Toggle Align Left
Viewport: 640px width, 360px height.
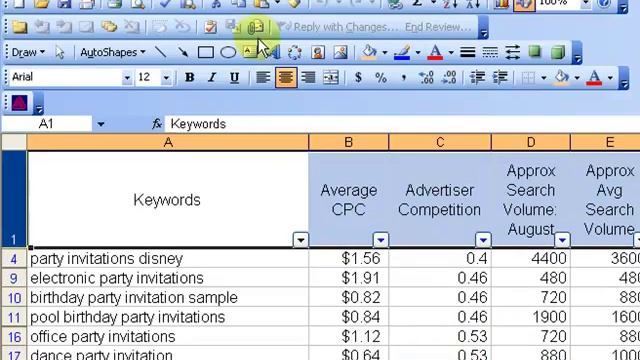click(x=263, y=77)
